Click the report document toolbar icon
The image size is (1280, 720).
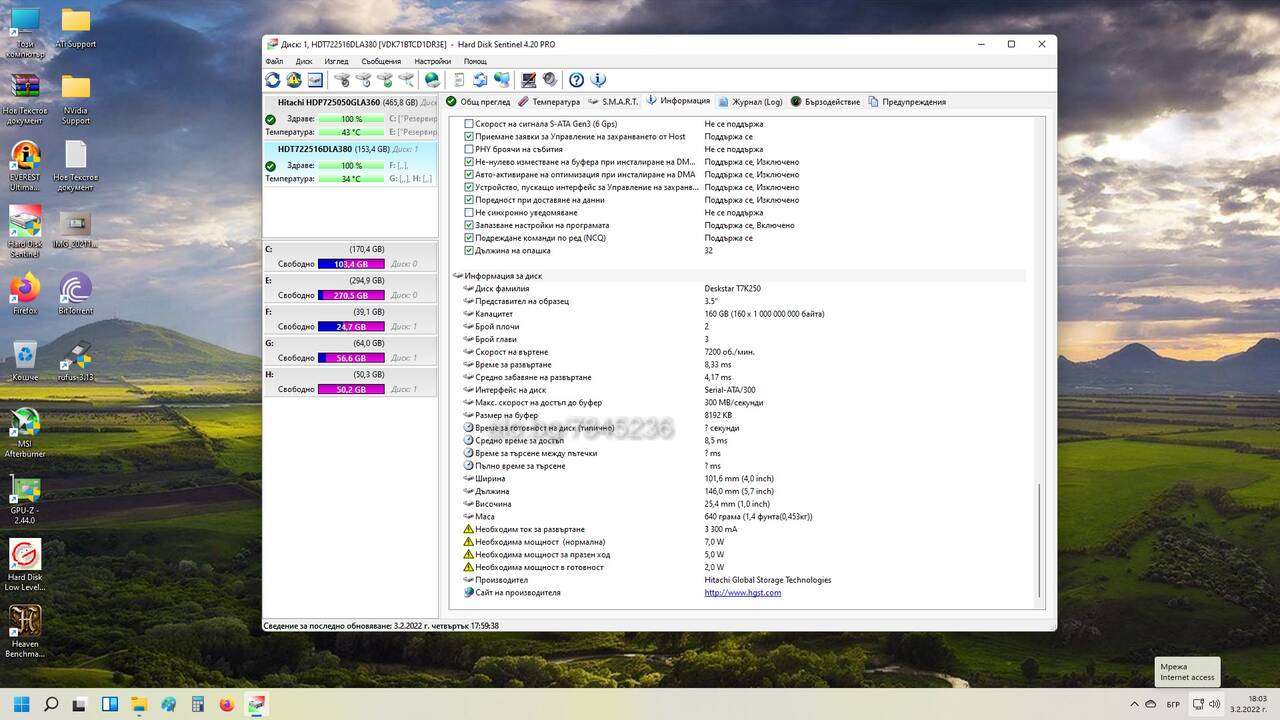click(459, 80)
